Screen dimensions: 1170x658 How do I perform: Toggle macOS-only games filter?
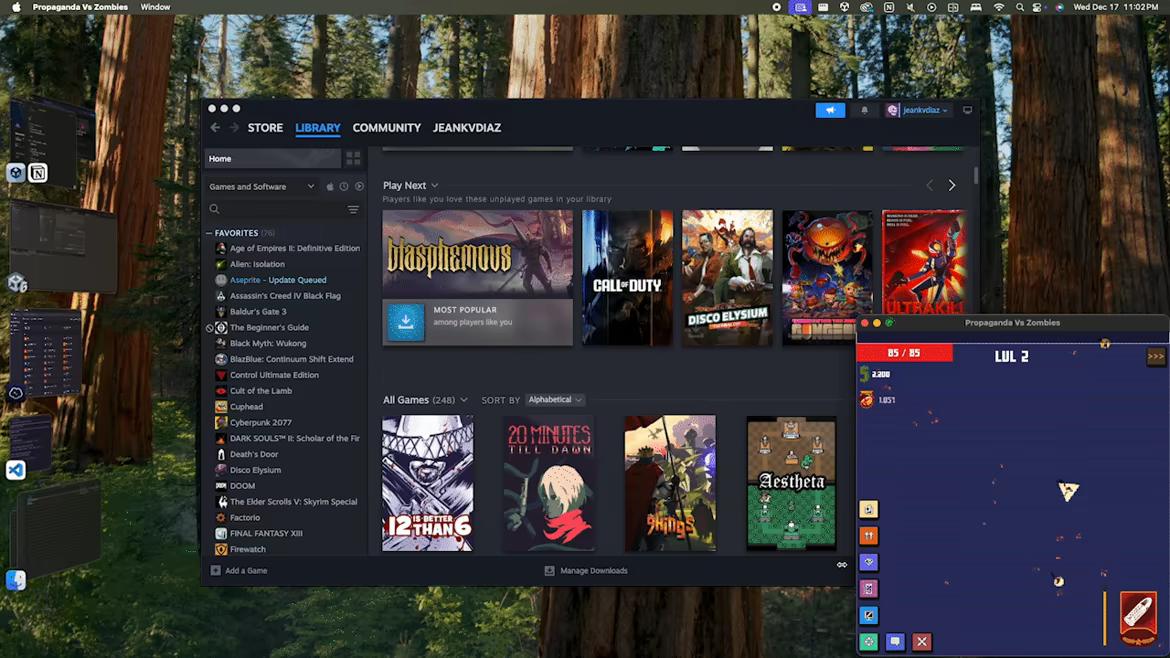tap(330, 187)
